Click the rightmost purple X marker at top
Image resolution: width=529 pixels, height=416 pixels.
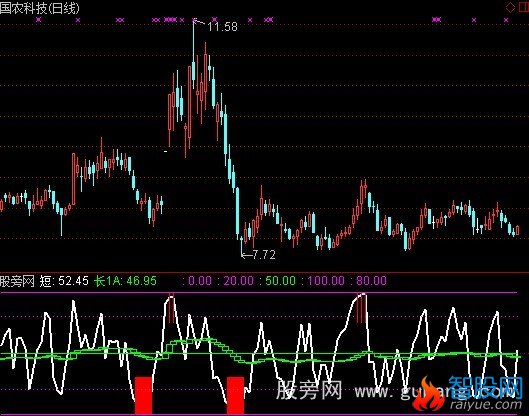coord(506,20)
